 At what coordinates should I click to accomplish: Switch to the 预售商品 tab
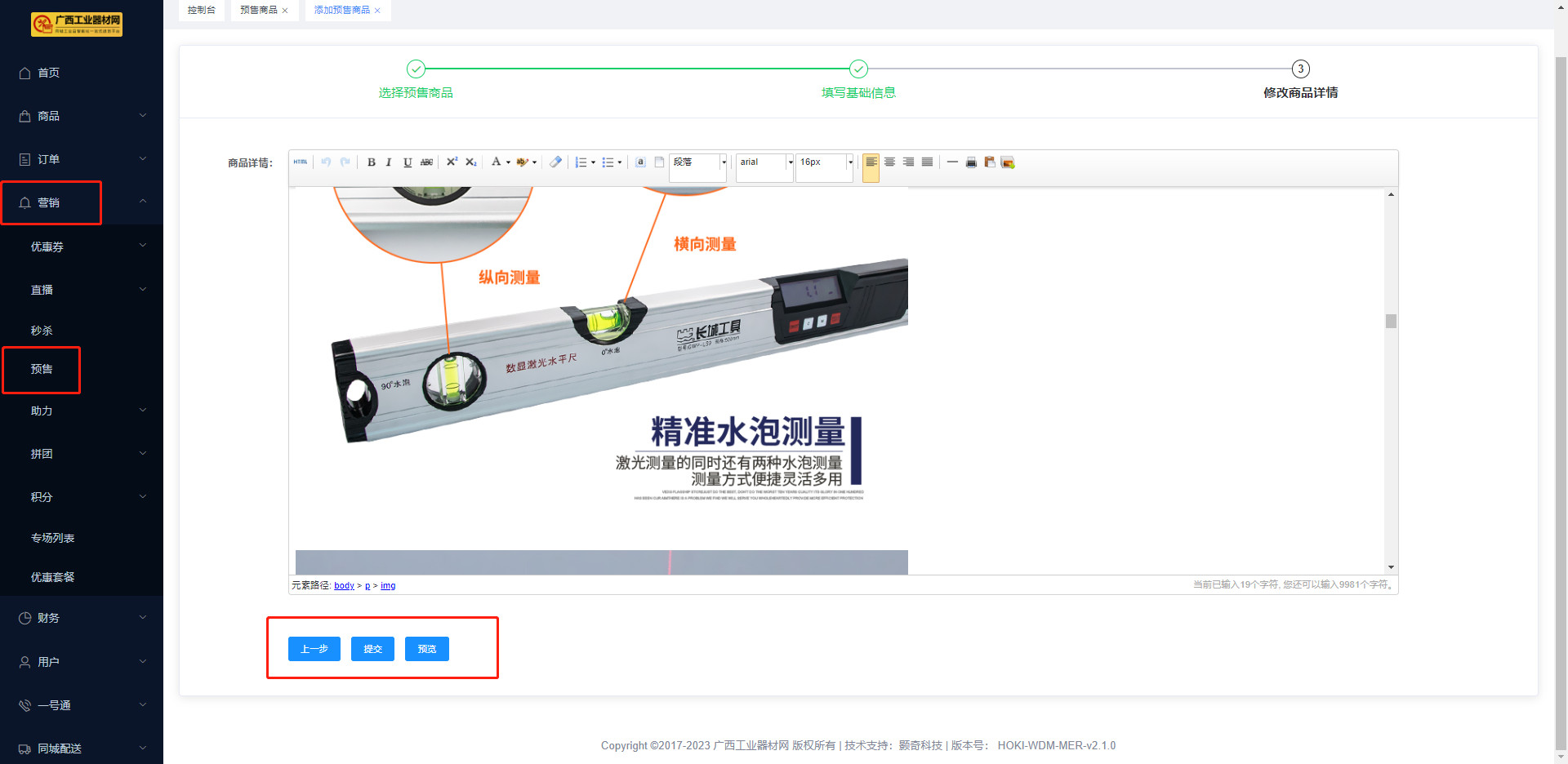click(x=258, y=10)
